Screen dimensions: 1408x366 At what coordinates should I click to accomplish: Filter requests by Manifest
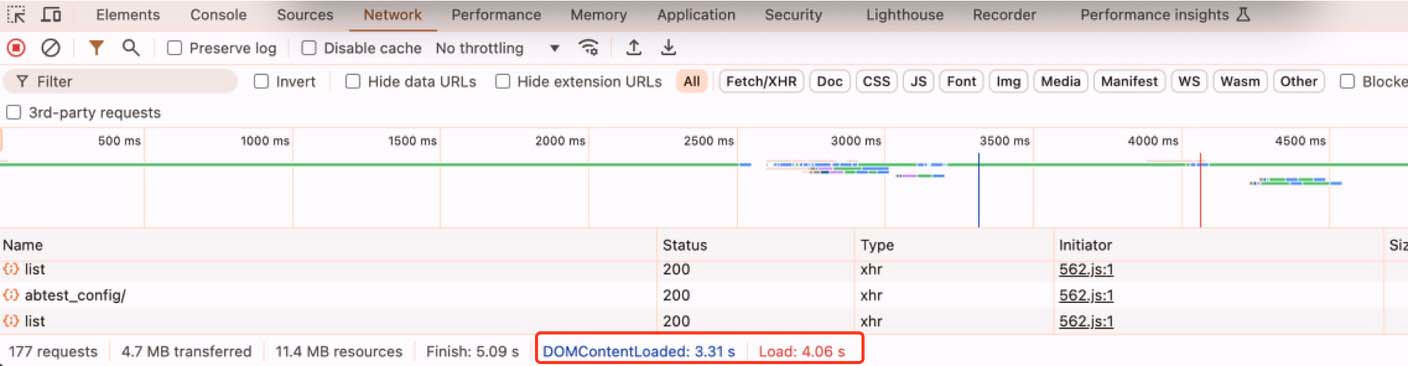[x=1130, y=82]
